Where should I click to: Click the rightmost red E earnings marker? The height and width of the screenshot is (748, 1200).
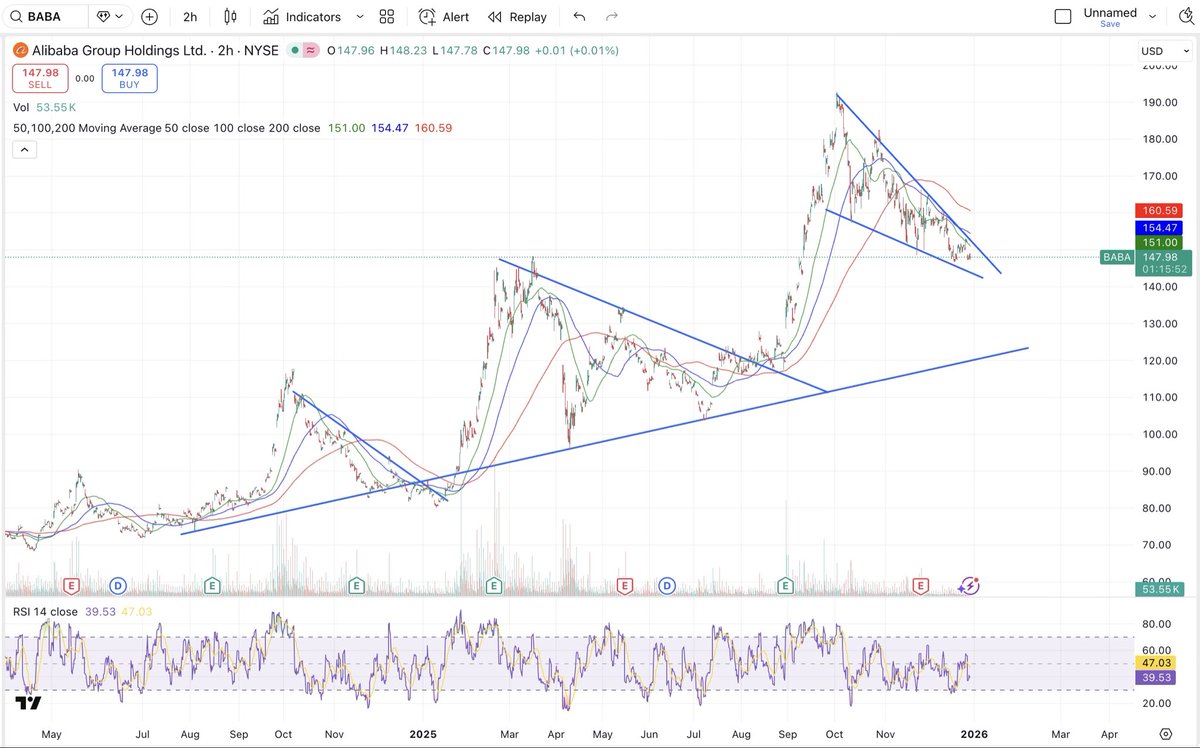tap(920, 584)
